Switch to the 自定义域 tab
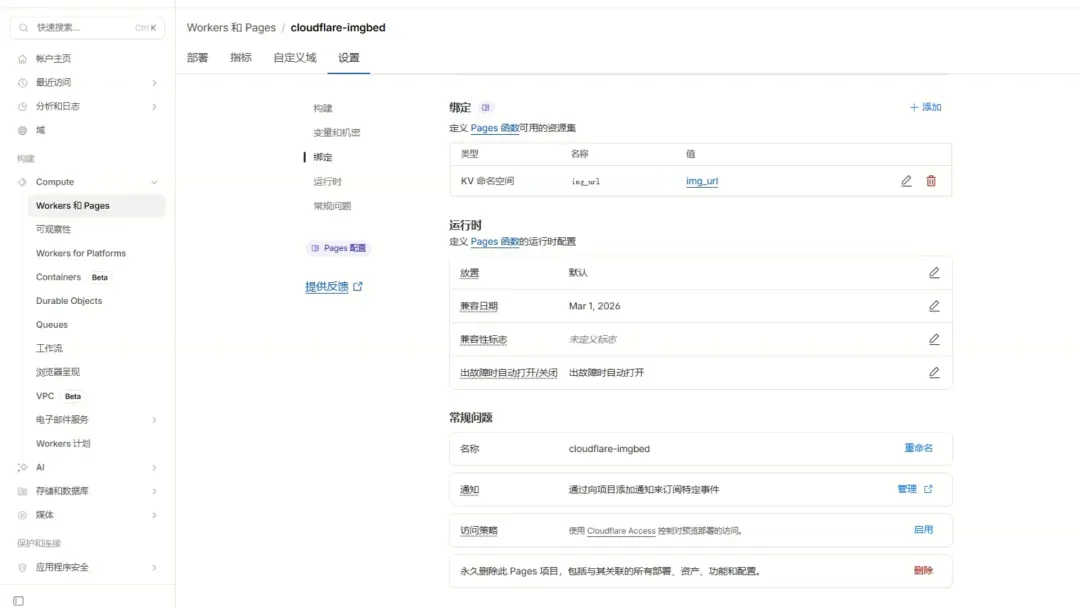Image resolution: width=1080 pixels, height=608 pixels. [294, 57]
